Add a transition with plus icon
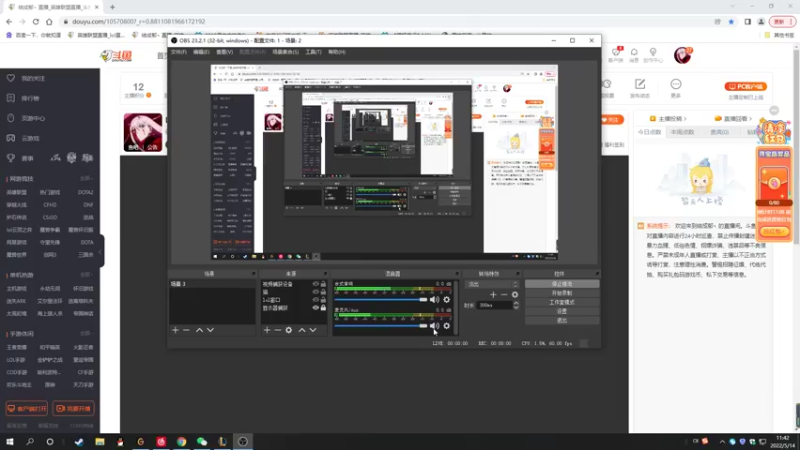Viewport: 800px width, 450px height. (x=493, y=294)
